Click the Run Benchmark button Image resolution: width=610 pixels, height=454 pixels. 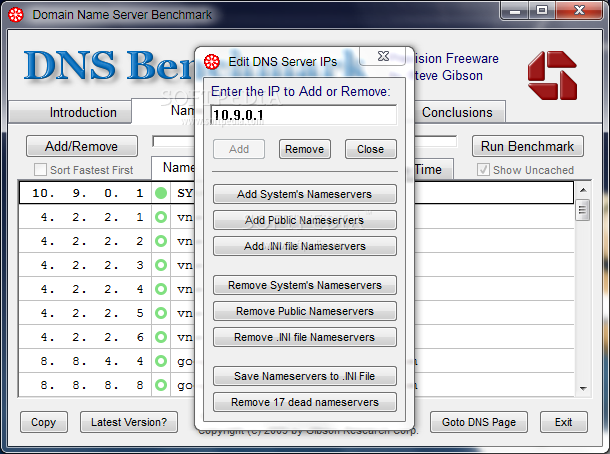coord(528,146)
